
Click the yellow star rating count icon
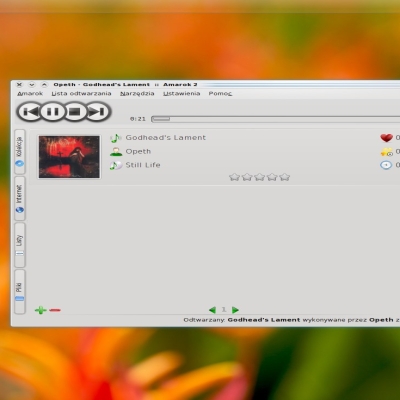(387, 152)
